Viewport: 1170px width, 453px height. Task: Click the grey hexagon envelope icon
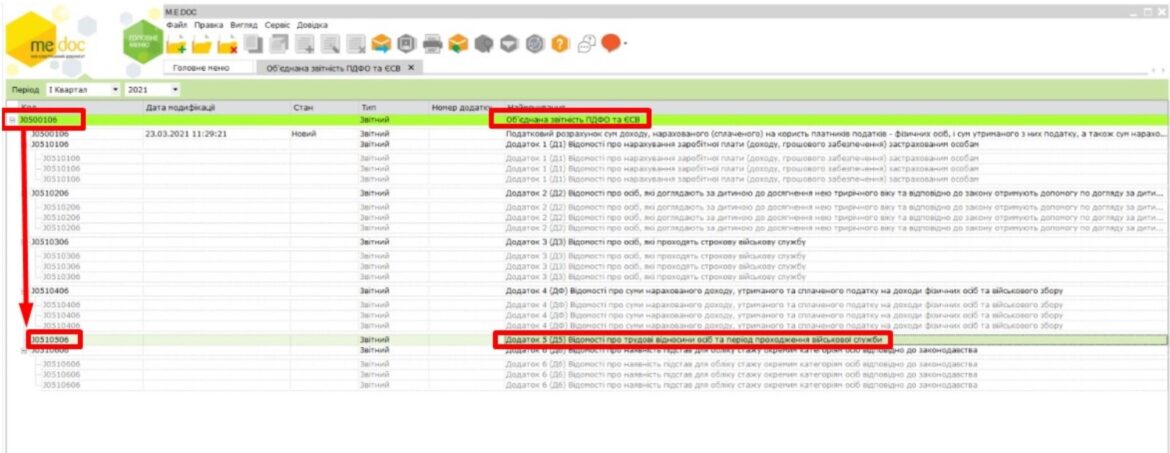coord(508,45)
